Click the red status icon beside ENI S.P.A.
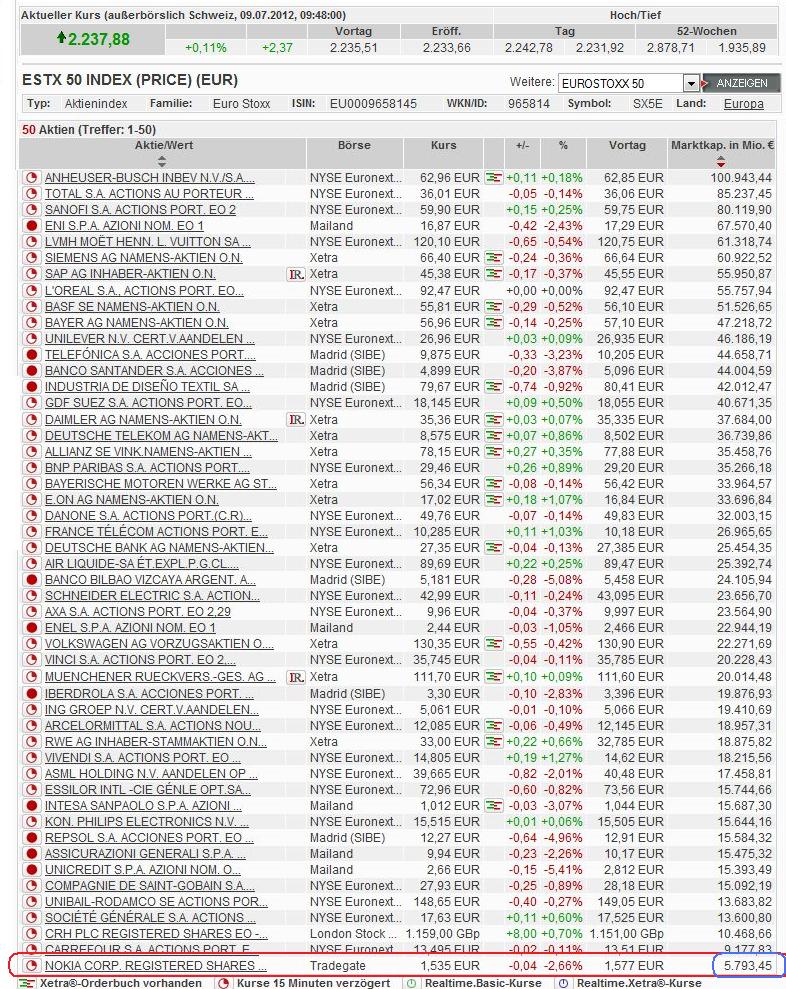Screen dimensions: 786x989 point(32,226)
